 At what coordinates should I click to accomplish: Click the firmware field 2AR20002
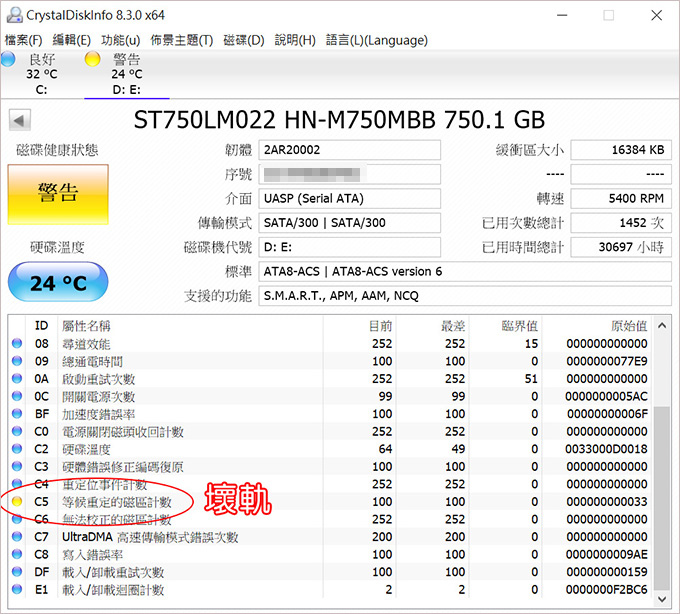350,150
